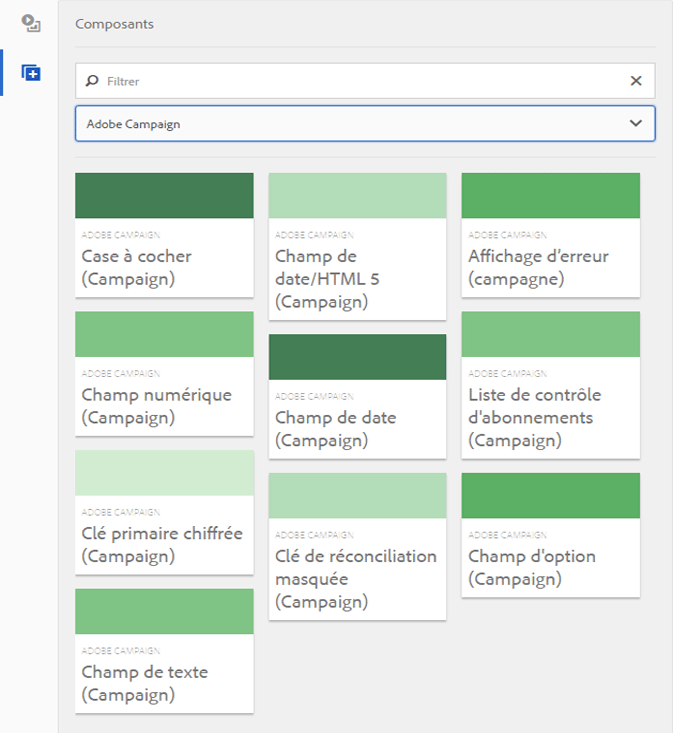The image size is (673, 733).
Task: Click the search magnifier icon in Filtrer field
Action: pyautogui.click(x=92, y=81)
